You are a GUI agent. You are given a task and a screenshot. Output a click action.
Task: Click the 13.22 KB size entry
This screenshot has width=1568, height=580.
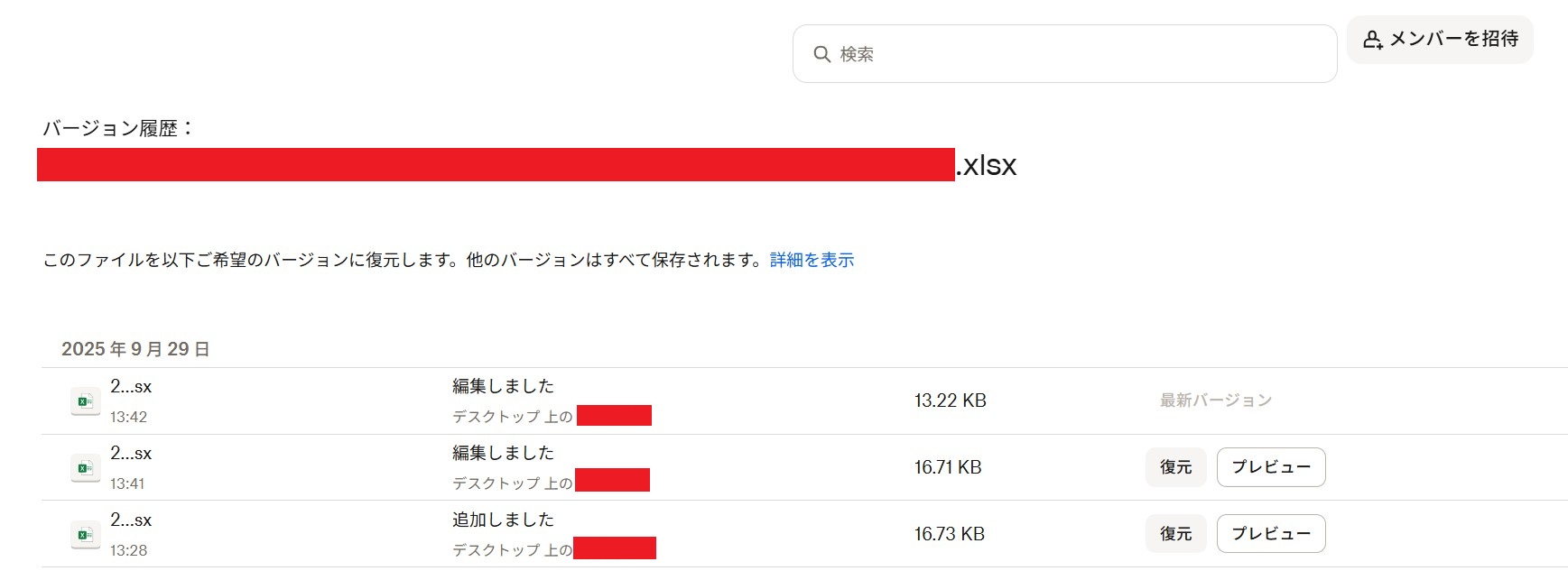pos(950,400)
